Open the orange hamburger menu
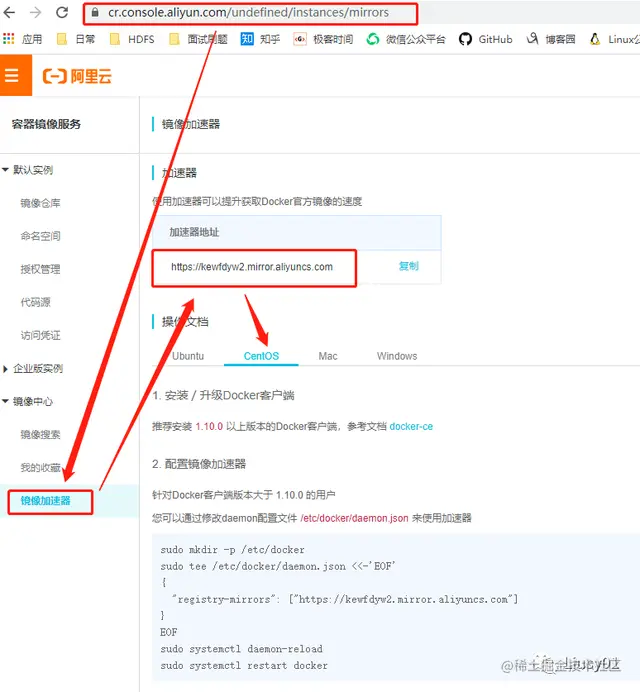 [16, 75]
